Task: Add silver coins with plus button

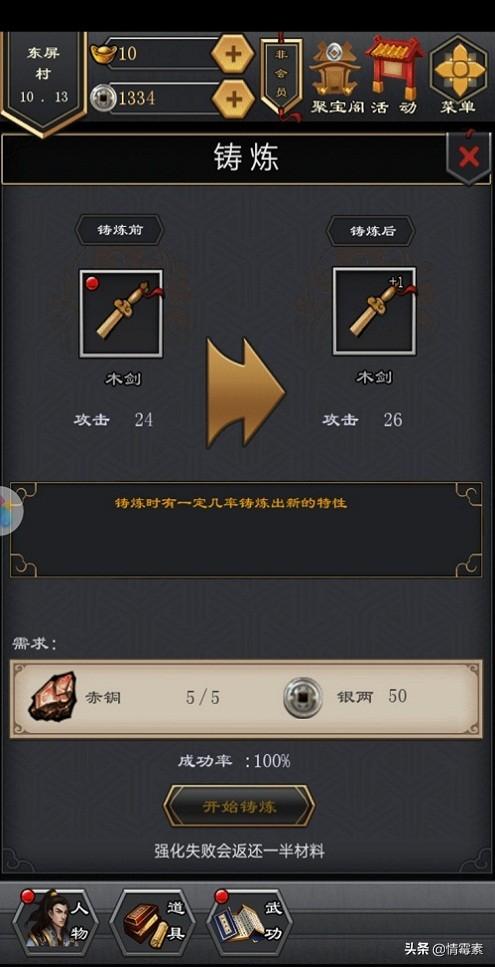Action: click(233, 98)
